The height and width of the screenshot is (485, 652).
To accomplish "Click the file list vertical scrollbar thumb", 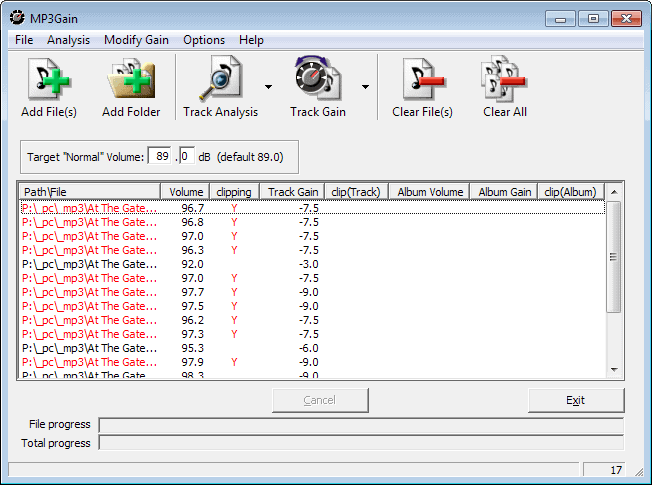I will 613,257.
